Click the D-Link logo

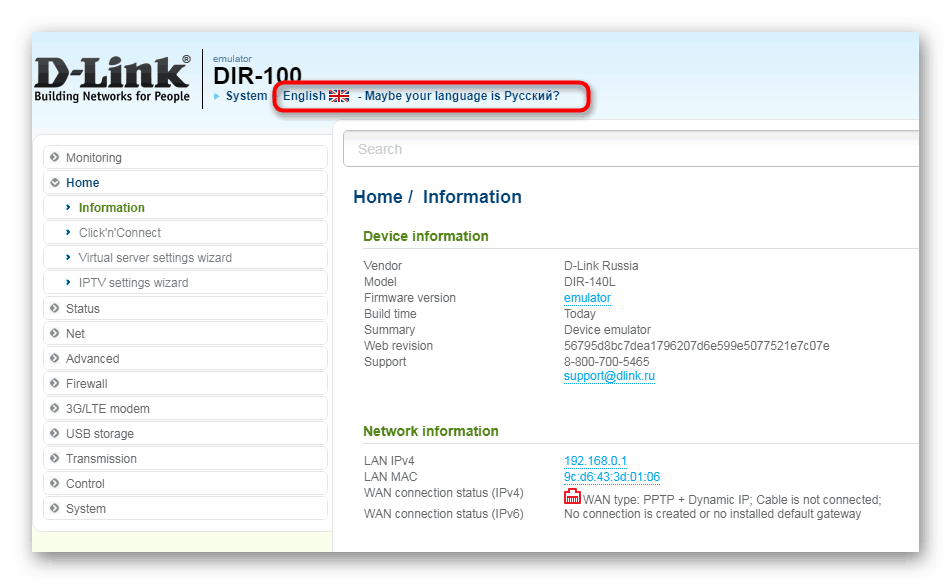112,79
